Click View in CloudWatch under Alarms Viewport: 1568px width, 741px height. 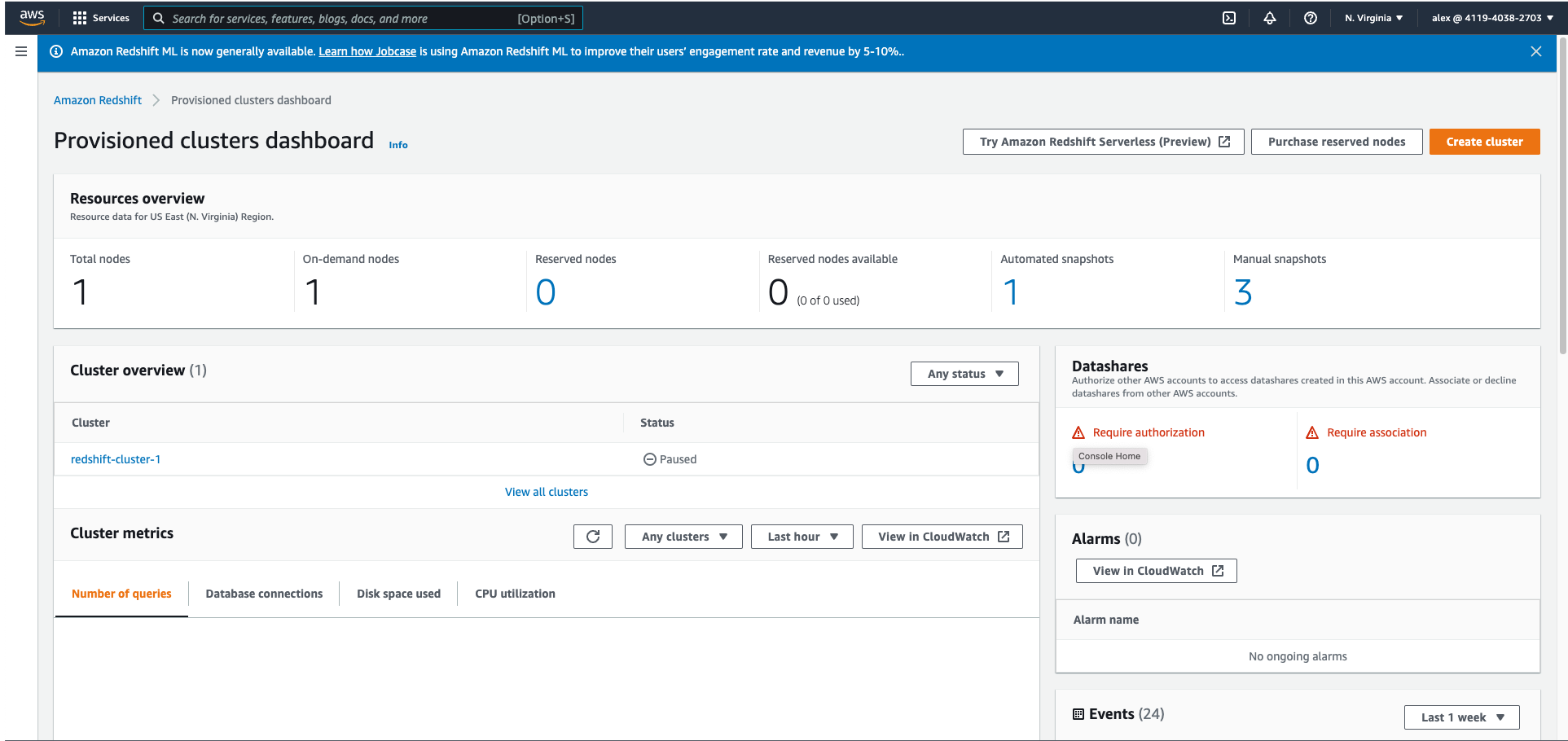point(1157,571)
